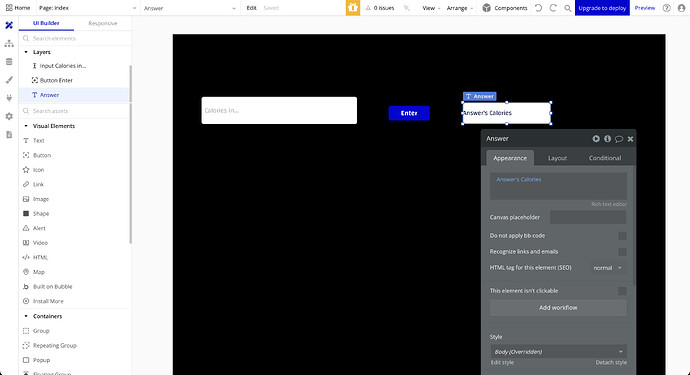Toggle 'This element isn't clickable' checkbox
Screen dimensions: 690x375
tap(622, 291)
